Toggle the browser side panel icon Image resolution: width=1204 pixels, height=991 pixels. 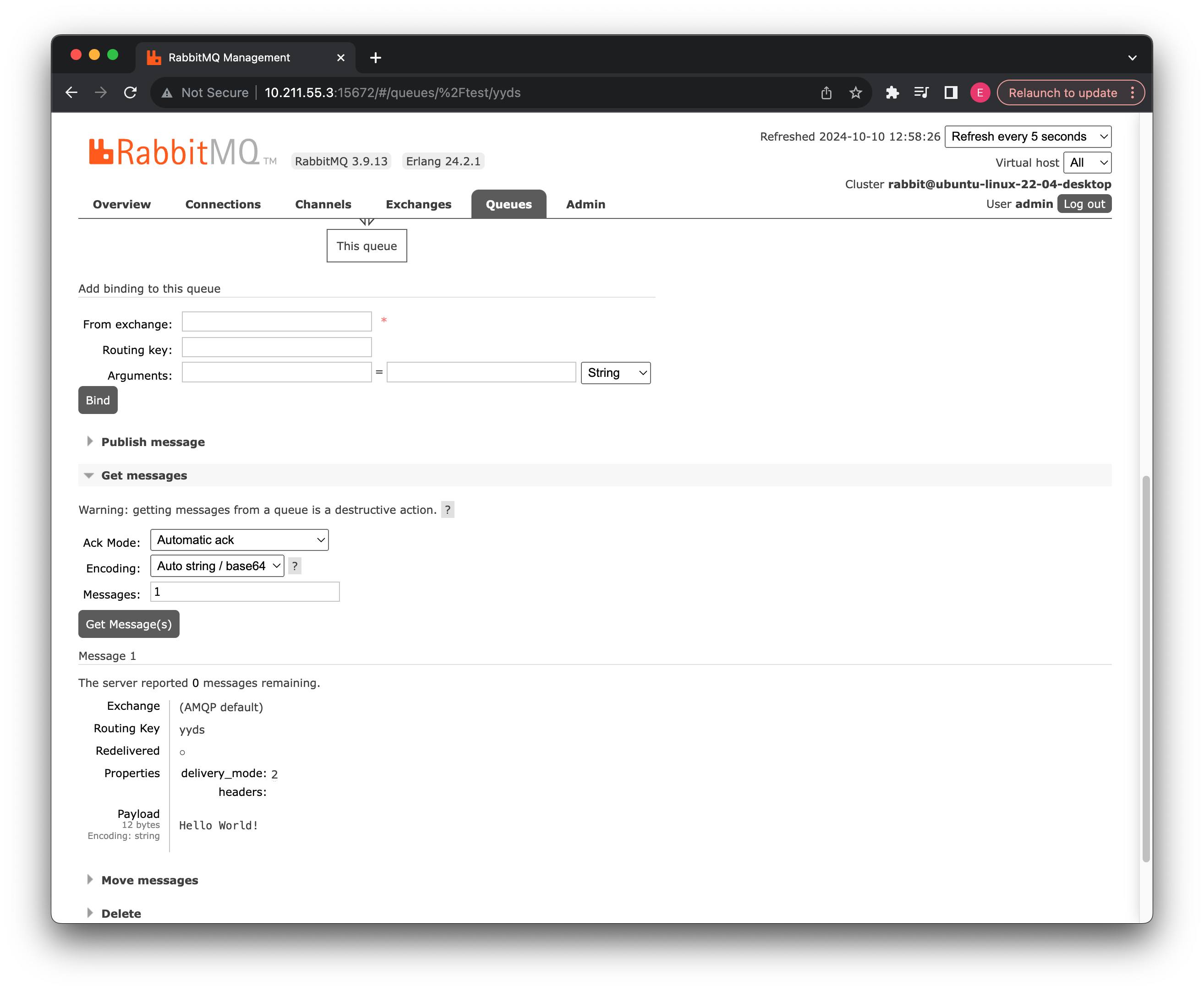point(950,93)
